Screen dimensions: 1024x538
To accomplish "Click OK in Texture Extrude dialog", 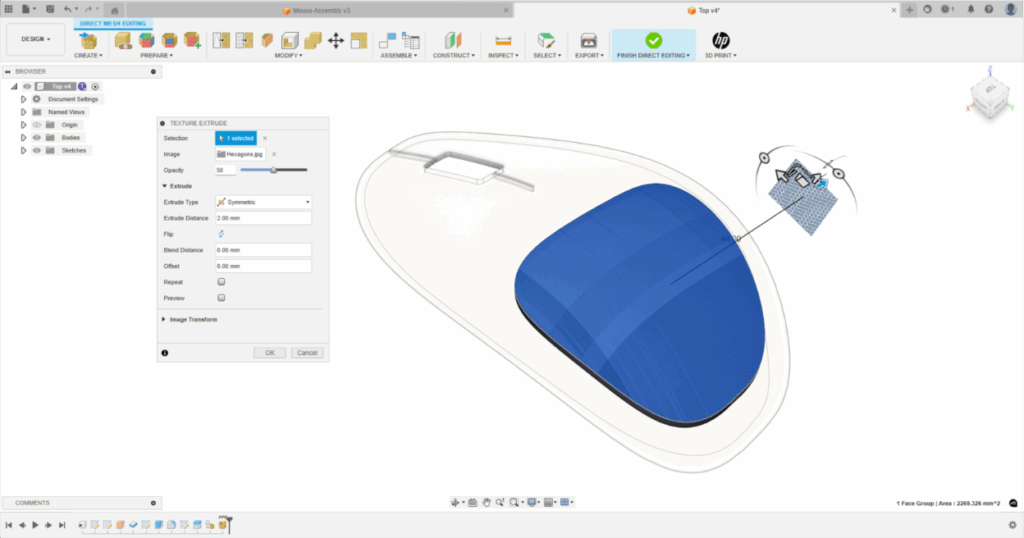I will [270, 353].
